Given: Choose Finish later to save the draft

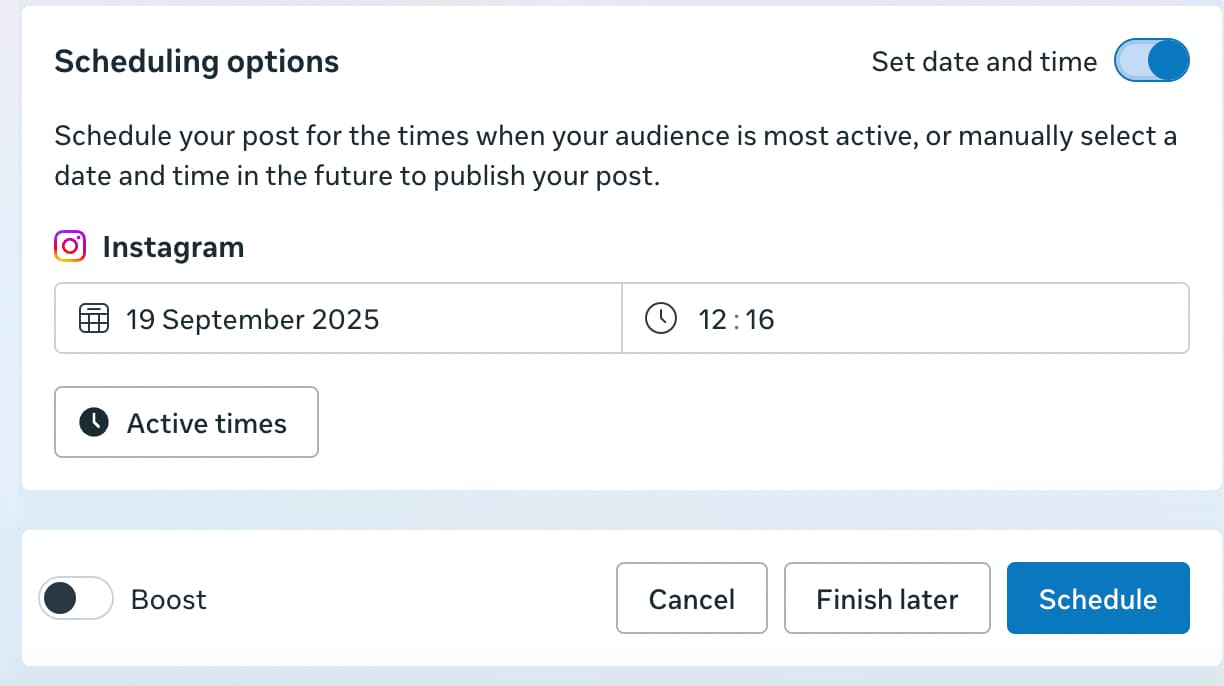Looking at the screenshot, I should [887, 599].
